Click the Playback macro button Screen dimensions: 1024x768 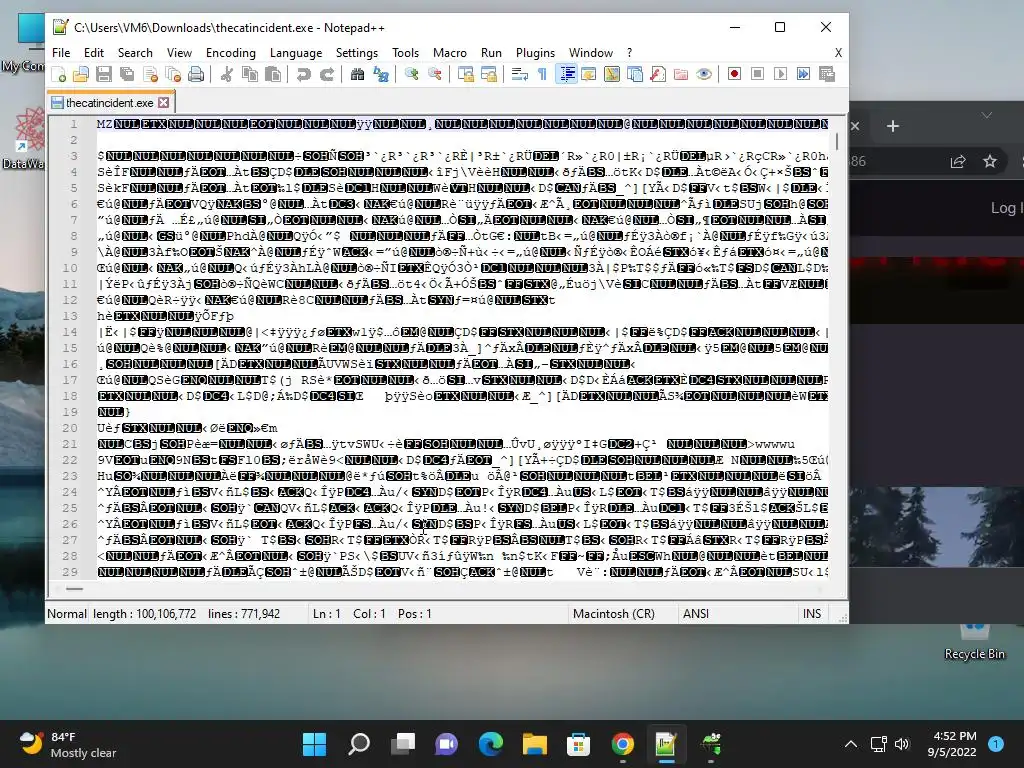[x=780, y=74]
